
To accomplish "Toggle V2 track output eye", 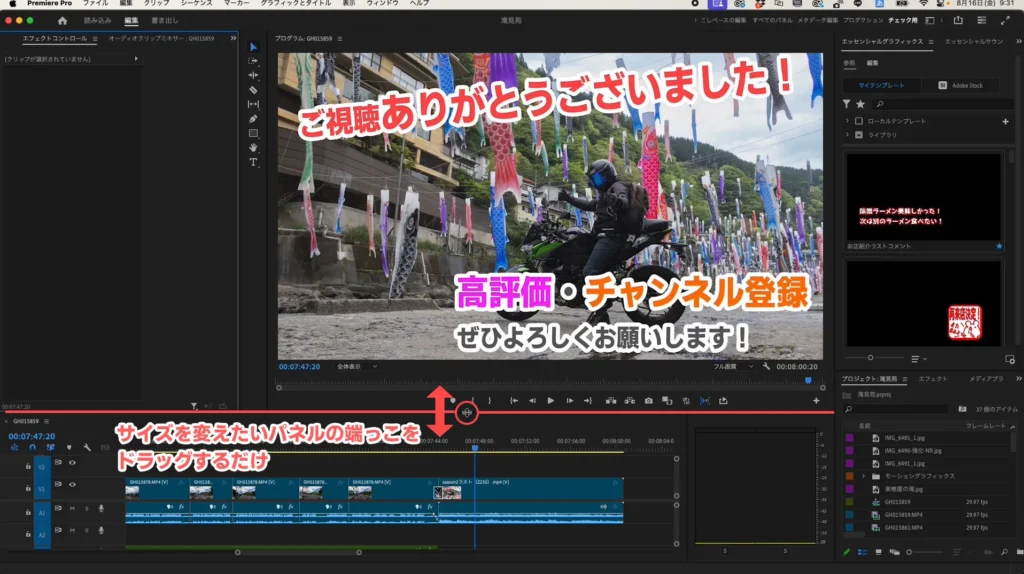I will coord(72,463).
